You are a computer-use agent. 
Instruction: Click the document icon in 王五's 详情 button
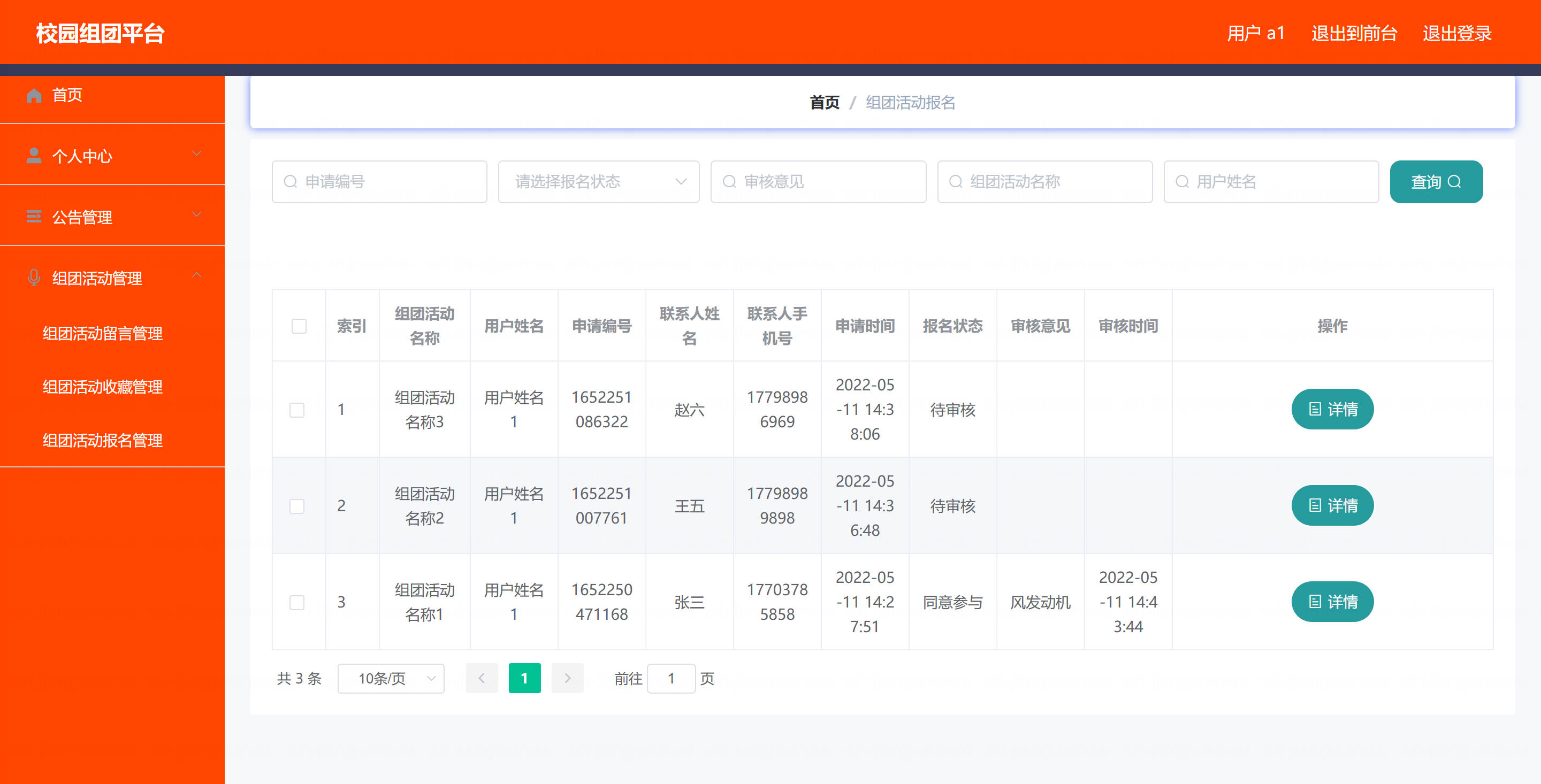1315,505
